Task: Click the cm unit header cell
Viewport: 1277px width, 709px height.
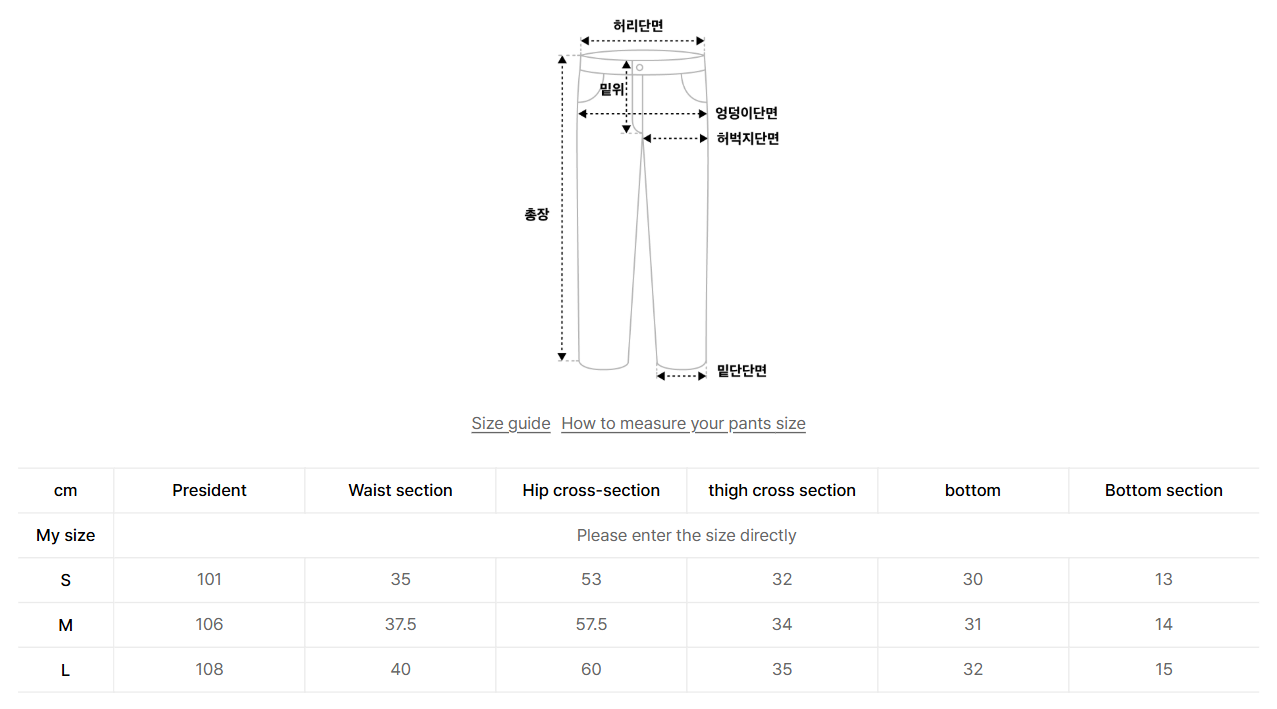Action: pos(65,490)
